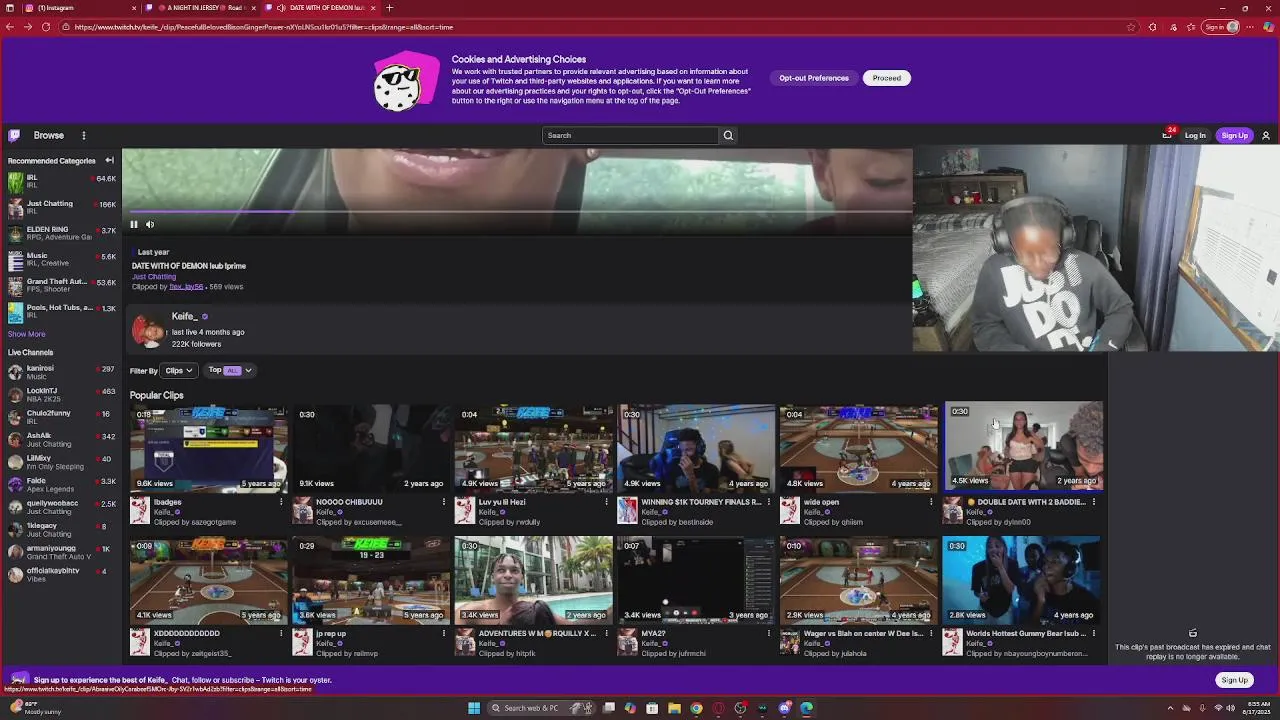Open Google Chrome from taskbar

(x=696, y=708)
